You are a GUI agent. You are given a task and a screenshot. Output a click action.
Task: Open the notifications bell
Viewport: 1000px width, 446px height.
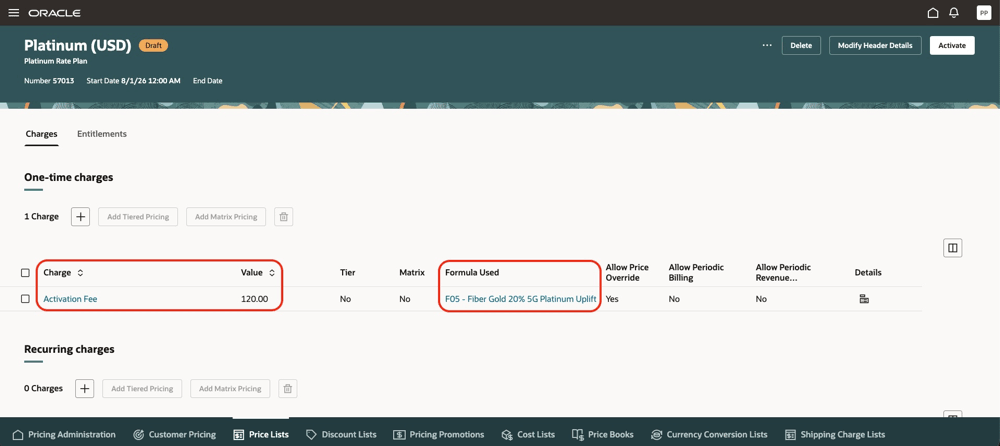pyautogui.click(x=954, y=13)
